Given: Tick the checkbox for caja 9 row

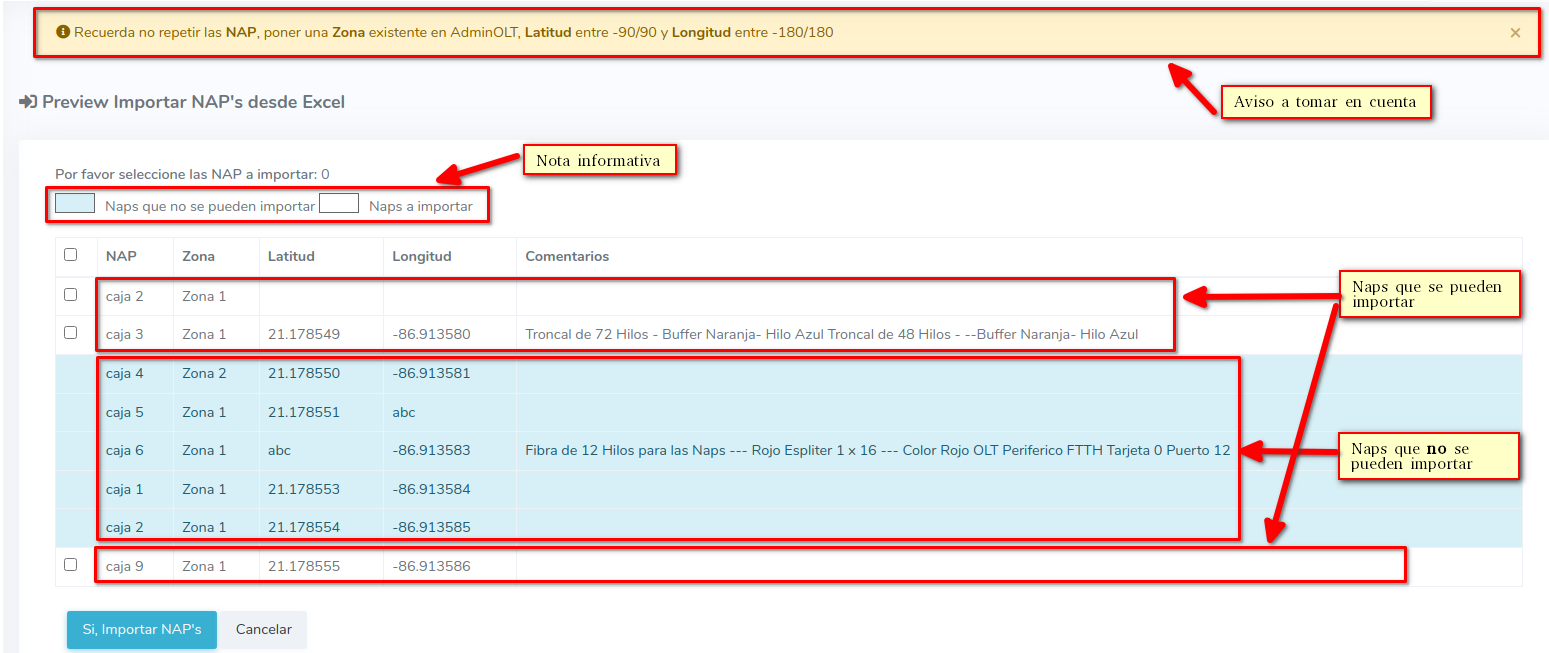Looking at the screenshot, I should click(x=70, y=565).
